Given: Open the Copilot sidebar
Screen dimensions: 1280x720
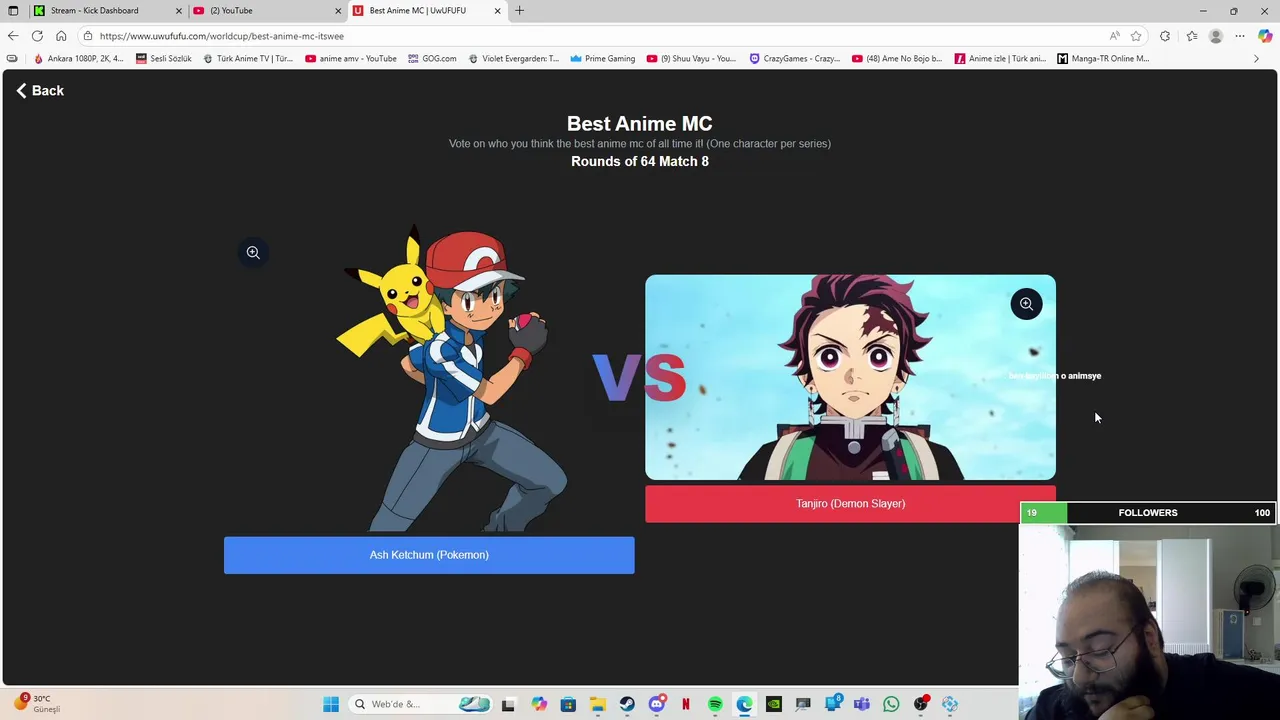Looking at the screenshot, I should [1265, 36].
